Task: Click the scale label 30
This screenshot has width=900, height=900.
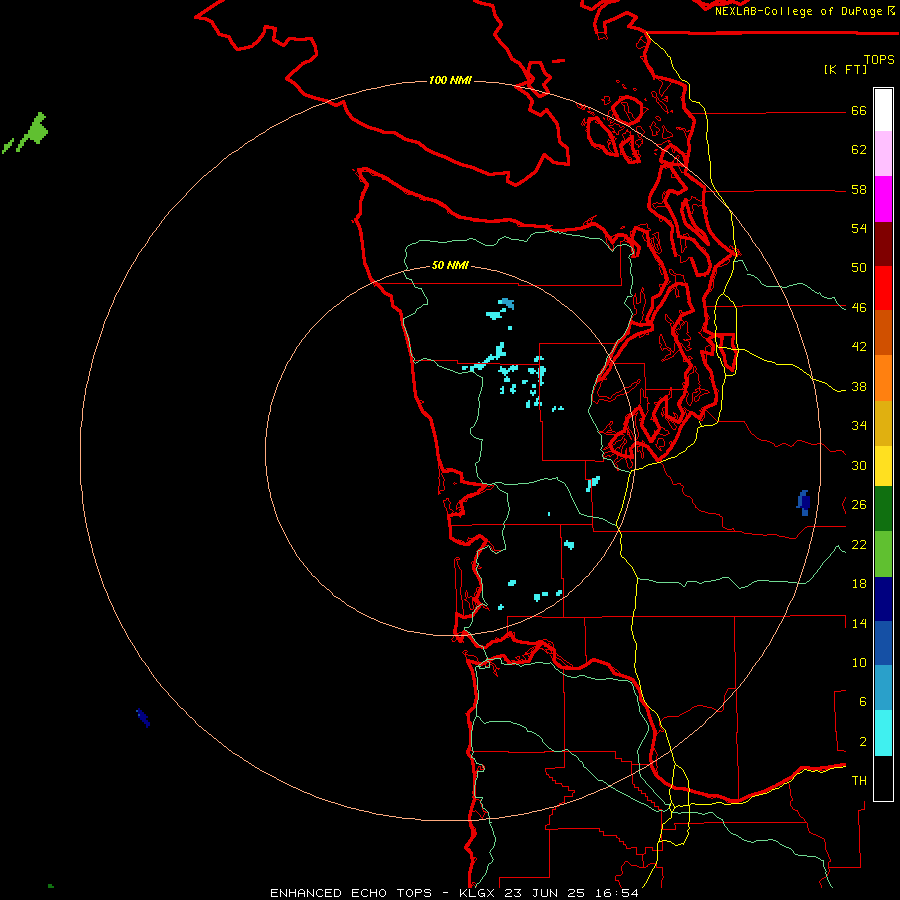Action: click(859, 465)
